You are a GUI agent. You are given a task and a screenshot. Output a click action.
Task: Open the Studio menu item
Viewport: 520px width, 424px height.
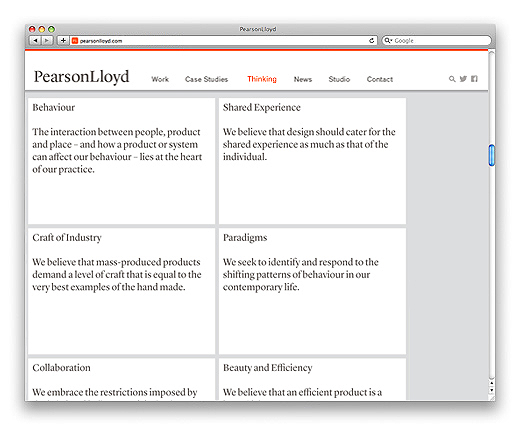pos(339,79)
